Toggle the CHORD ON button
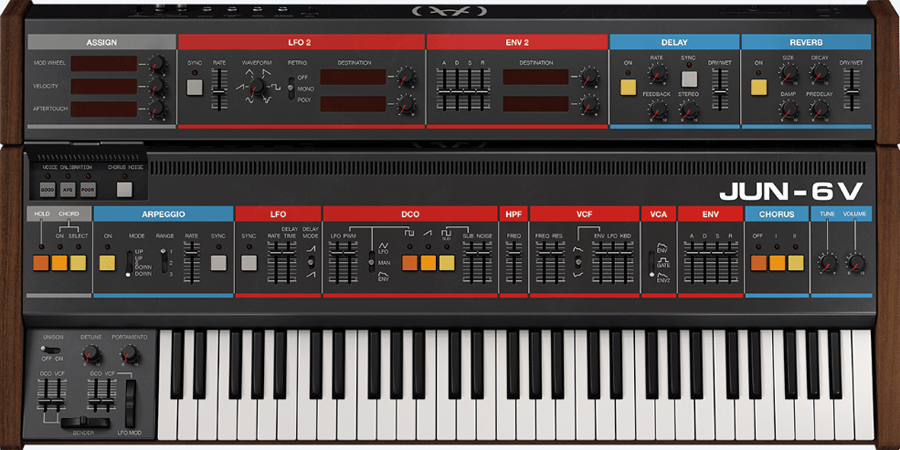Screen dimensions: 900x450 click(x=60, y=263)
